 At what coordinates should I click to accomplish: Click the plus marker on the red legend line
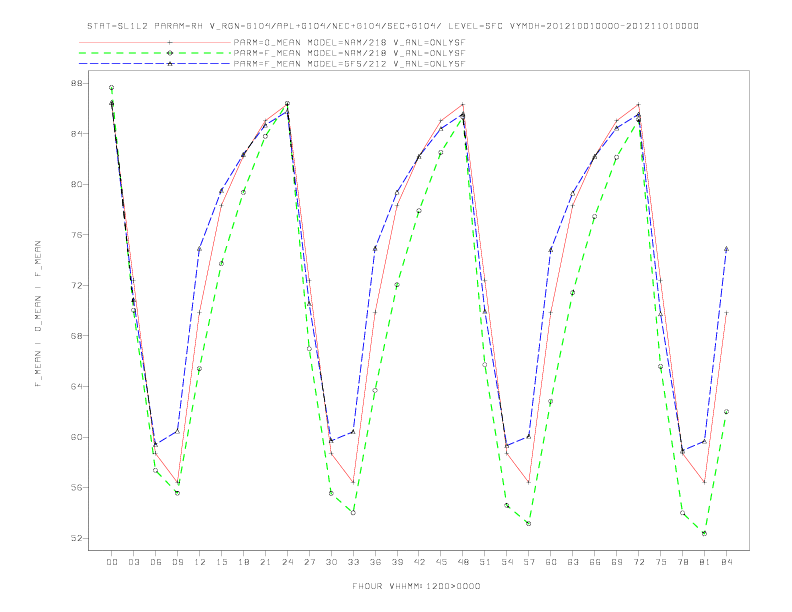(170, 42)
